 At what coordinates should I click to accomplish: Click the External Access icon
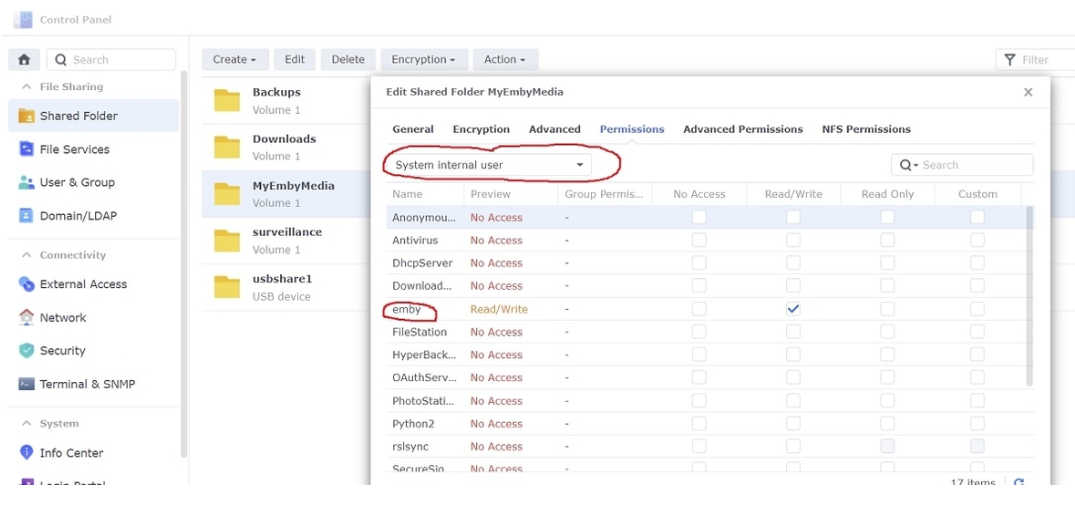click(27, 284)
